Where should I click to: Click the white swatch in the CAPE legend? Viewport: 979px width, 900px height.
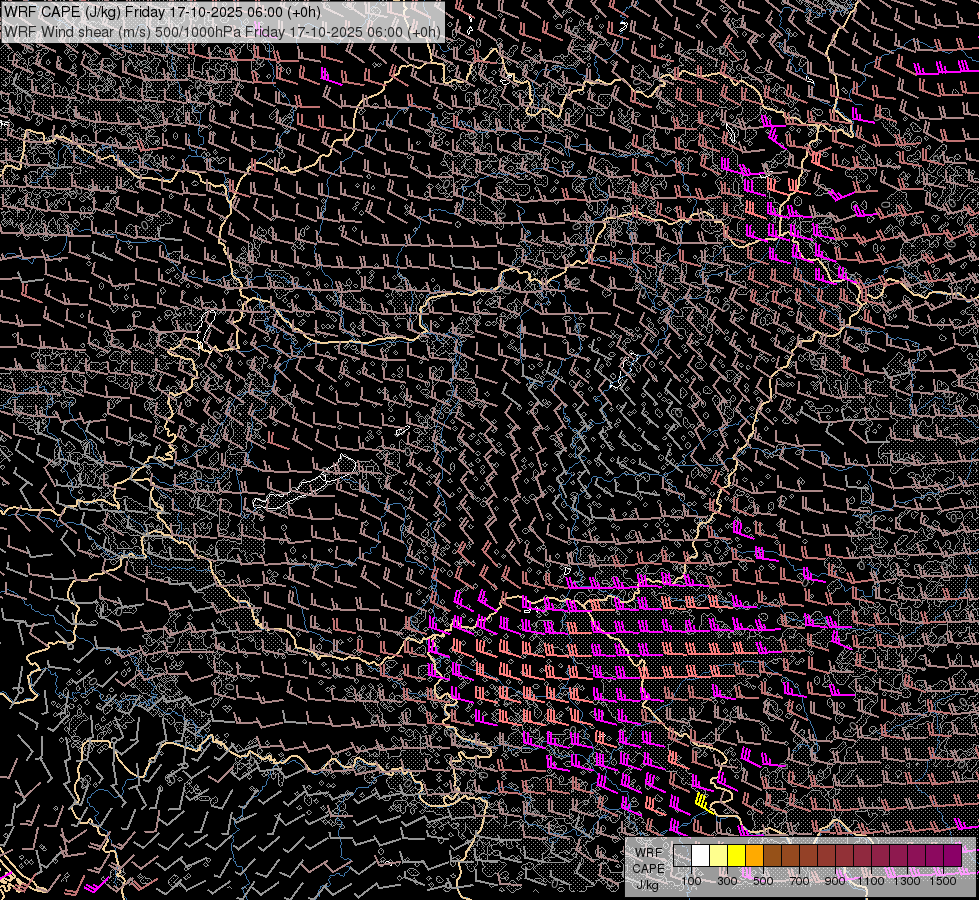pos(700,855)
